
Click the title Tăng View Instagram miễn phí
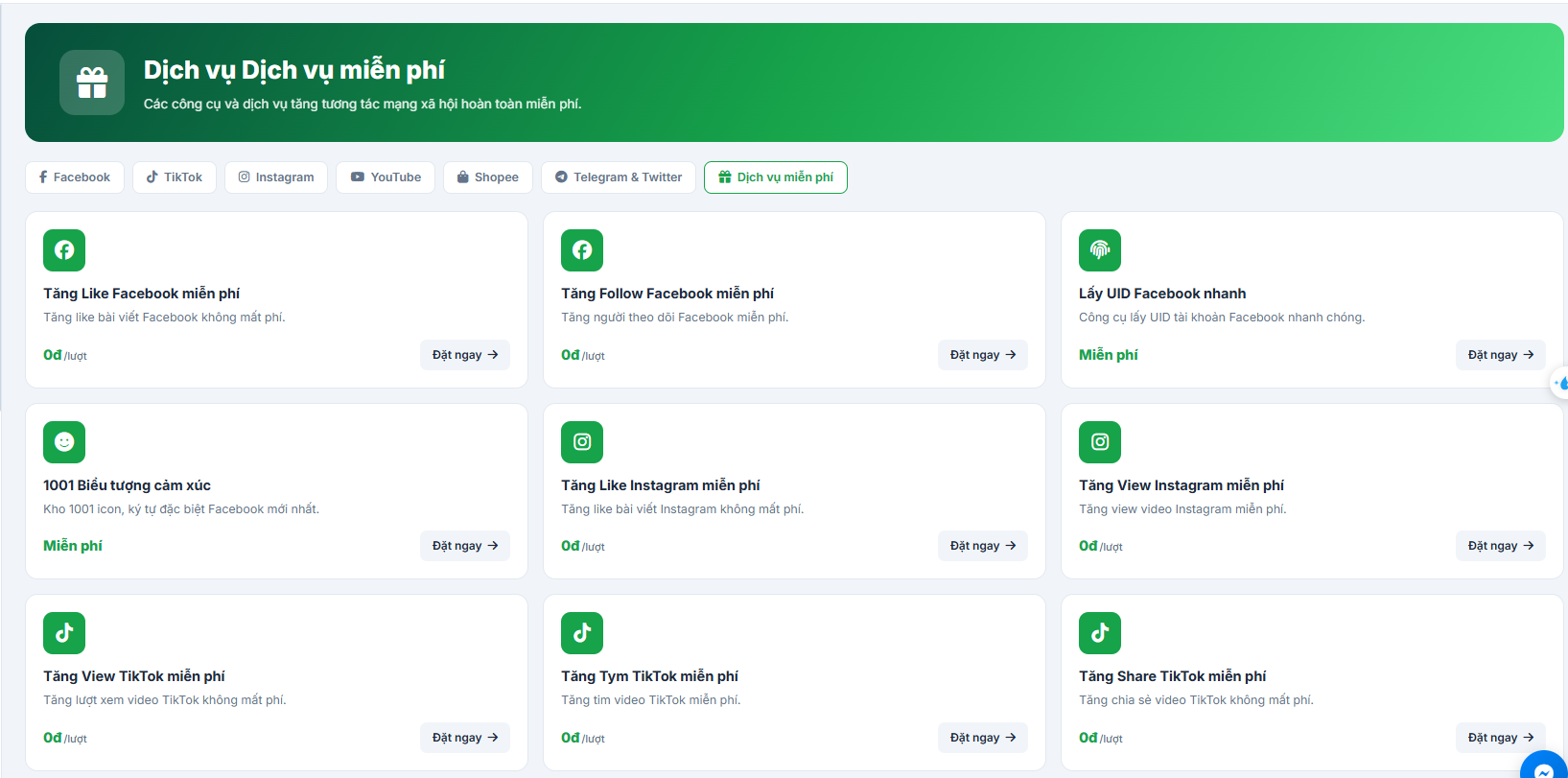point(1182,485)
